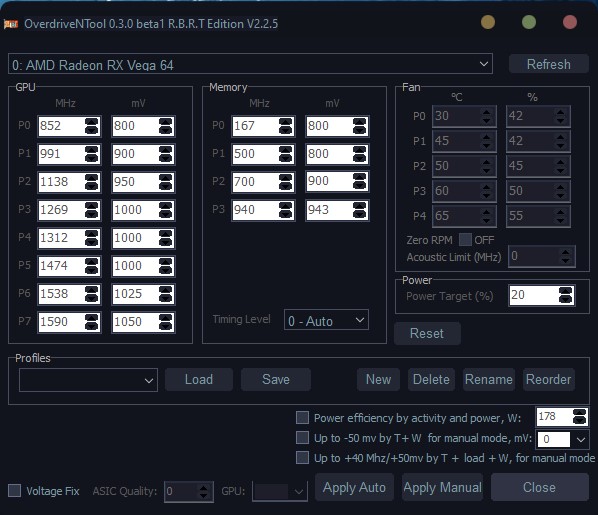
Task: Click the Apply Auto button
Action: [354, 487]
